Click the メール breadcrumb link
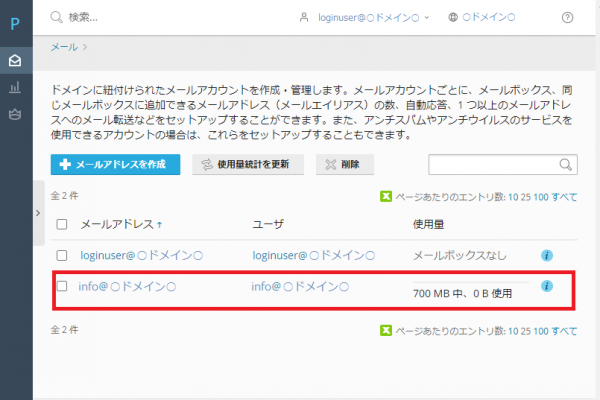 click(64, 46)
